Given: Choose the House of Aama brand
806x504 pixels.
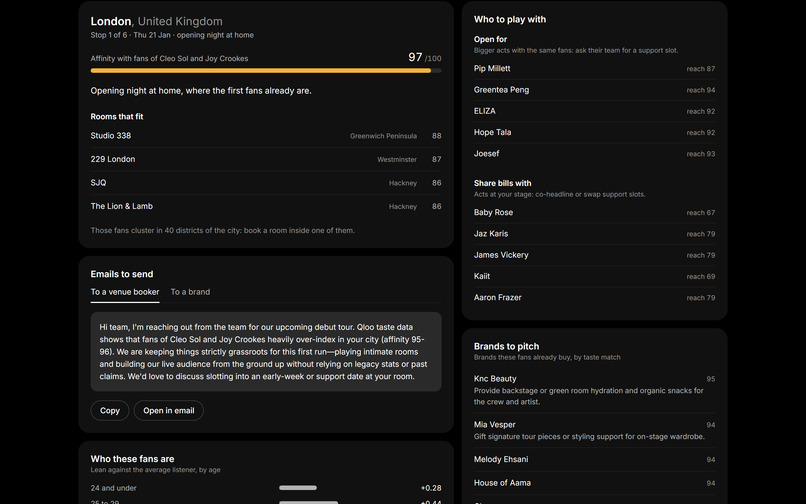Looking at the screenshot, I should tap(594, 483).
